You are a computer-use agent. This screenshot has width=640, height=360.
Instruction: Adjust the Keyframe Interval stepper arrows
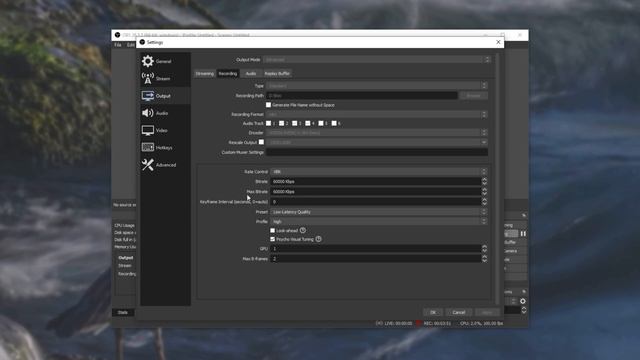(484, 202)
